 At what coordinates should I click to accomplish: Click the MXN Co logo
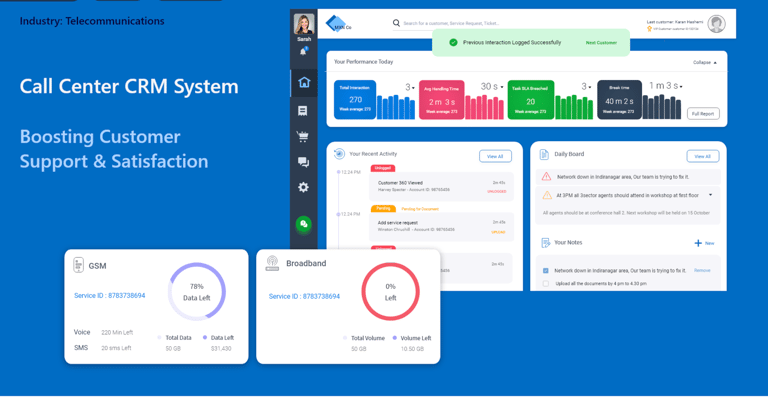339,24
